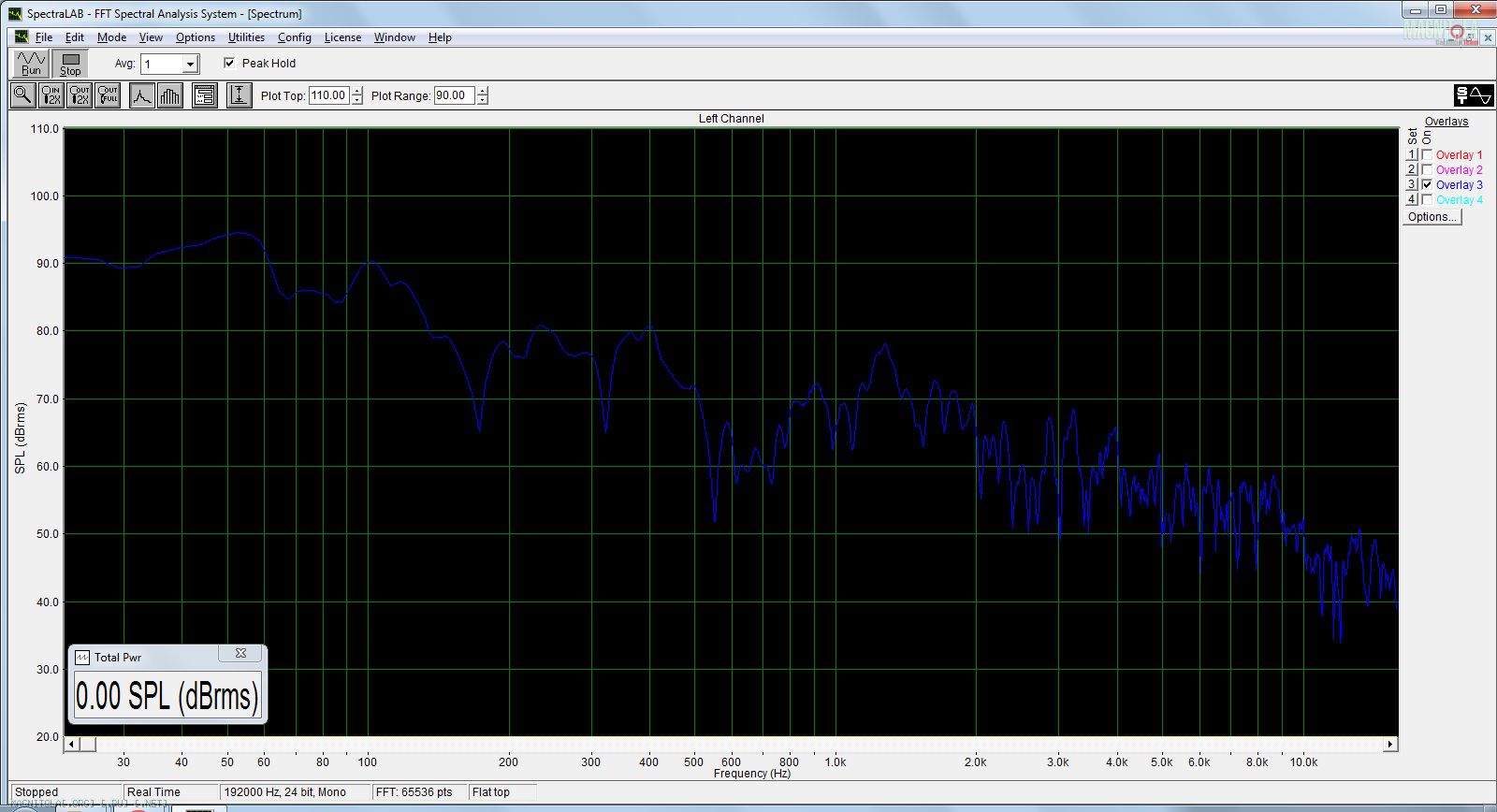Click the frequency scrollbar right arrow
Viewport: 1497px width, 812px height.
coord(1390,745)
